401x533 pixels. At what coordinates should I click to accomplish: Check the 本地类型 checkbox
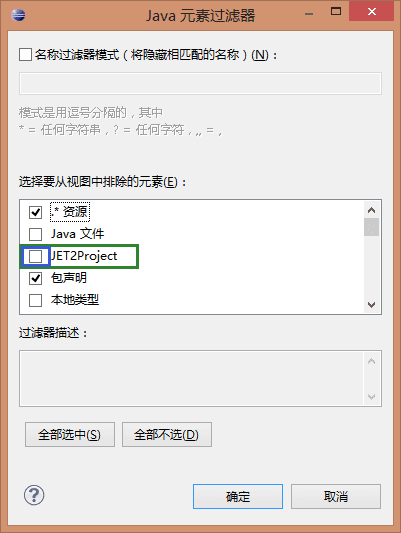(x=36, y=300)
